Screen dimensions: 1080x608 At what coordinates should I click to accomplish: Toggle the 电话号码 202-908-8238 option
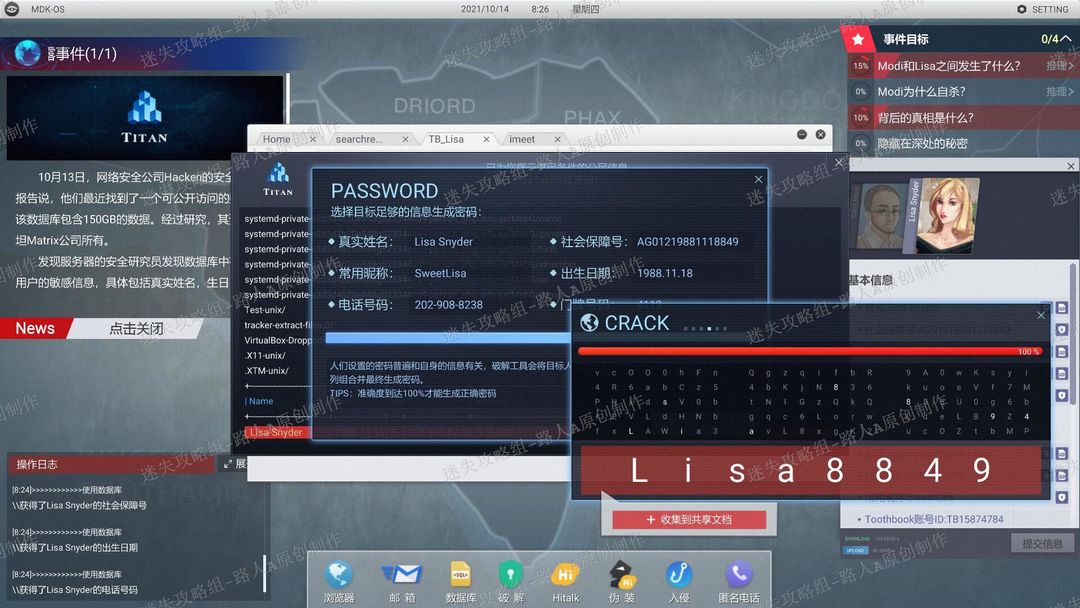[405, 304]
